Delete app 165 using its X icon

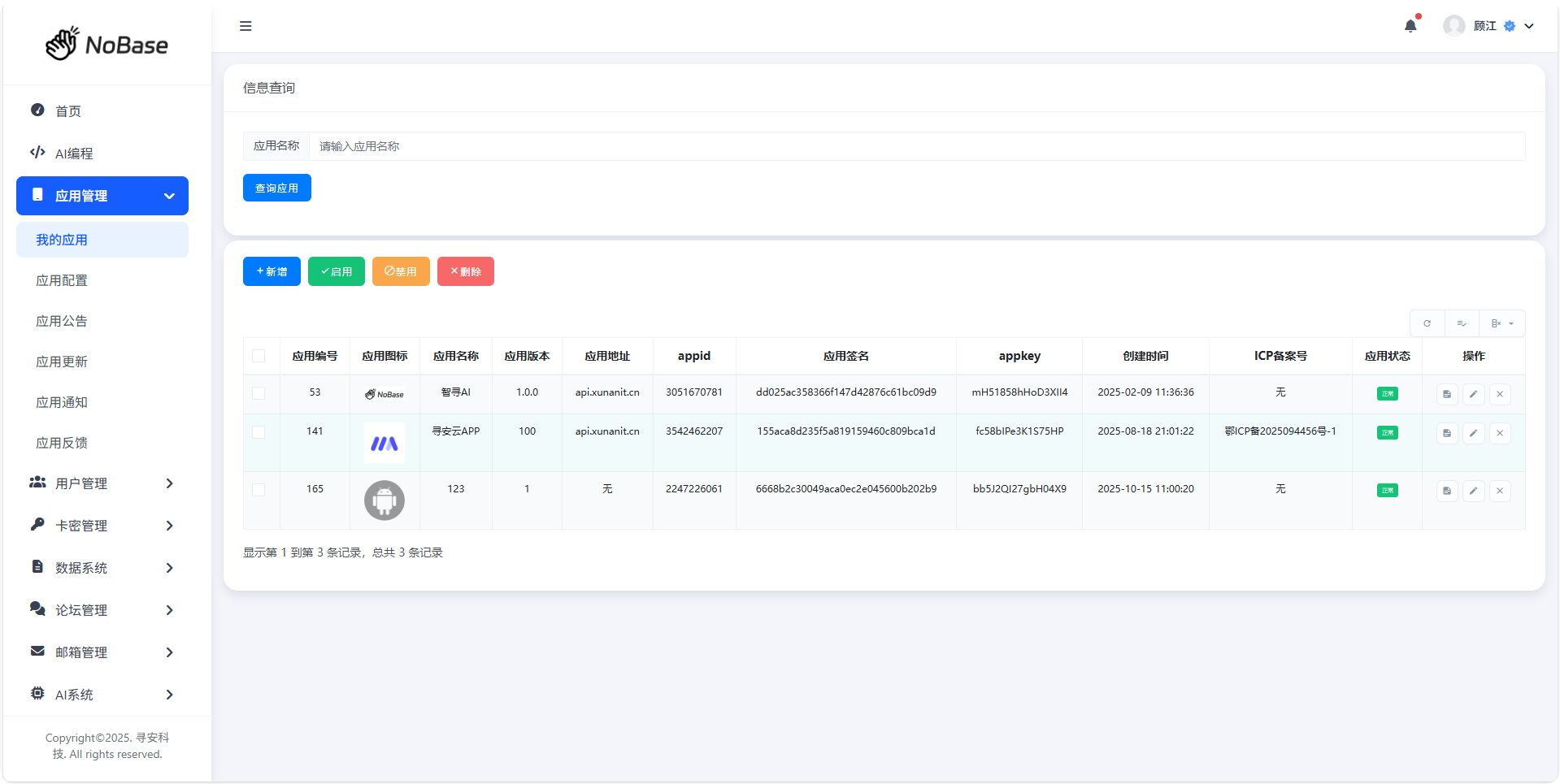1500,491
